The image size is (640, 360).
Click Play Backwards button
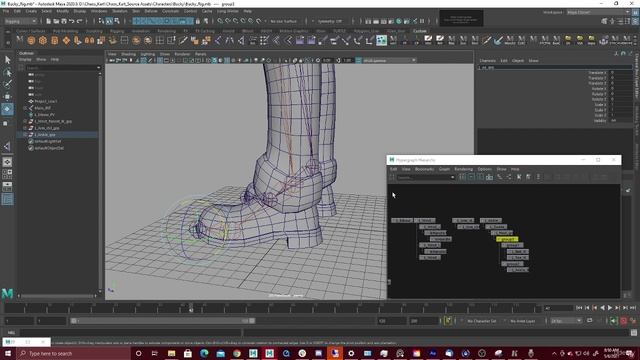pyautogui.click(x=602, y=308)
